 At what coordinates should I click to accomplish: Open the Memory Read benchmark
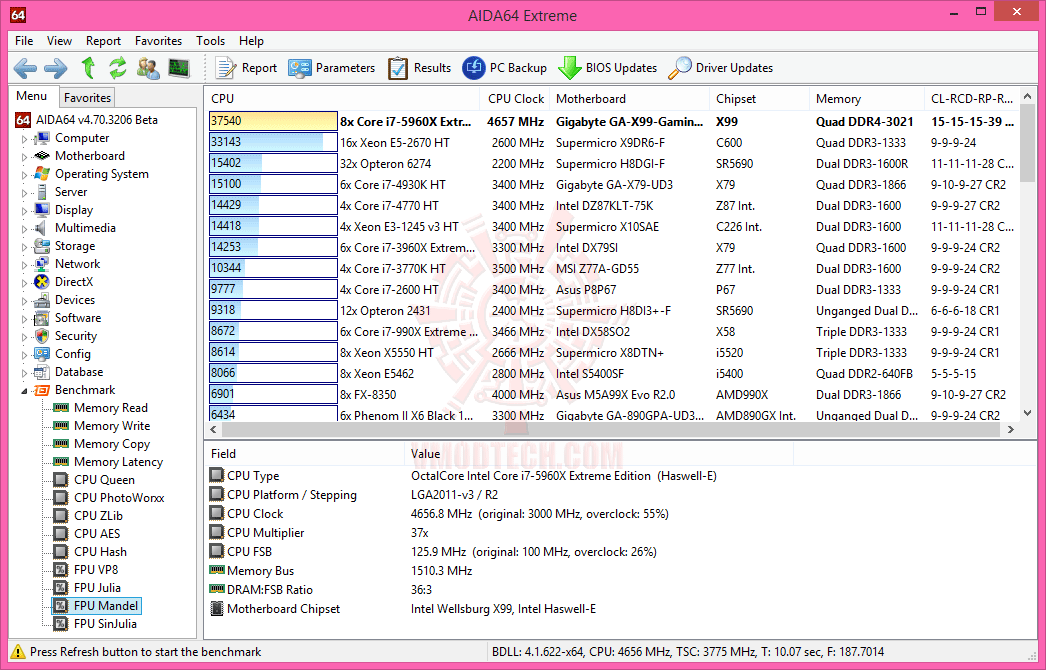pyautogui.click(x=111, y=408)
